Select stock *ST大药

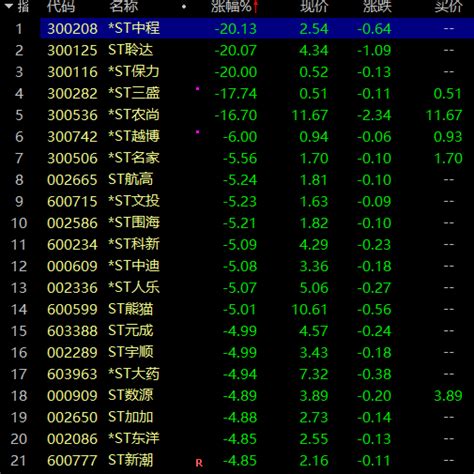[134, 374]
